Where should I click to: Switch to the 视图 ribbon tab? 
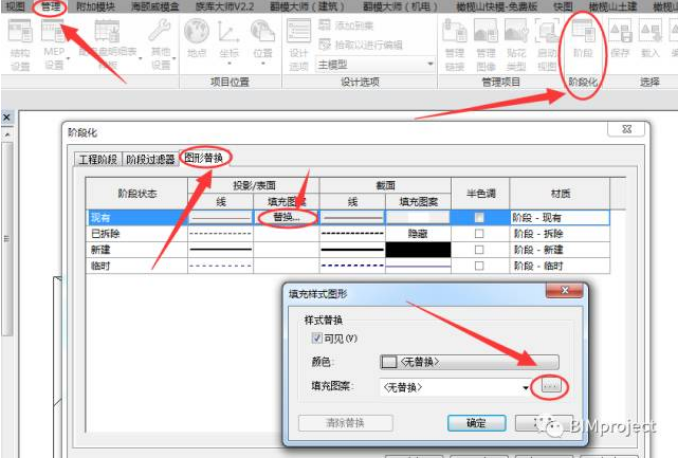pos(15,7)
